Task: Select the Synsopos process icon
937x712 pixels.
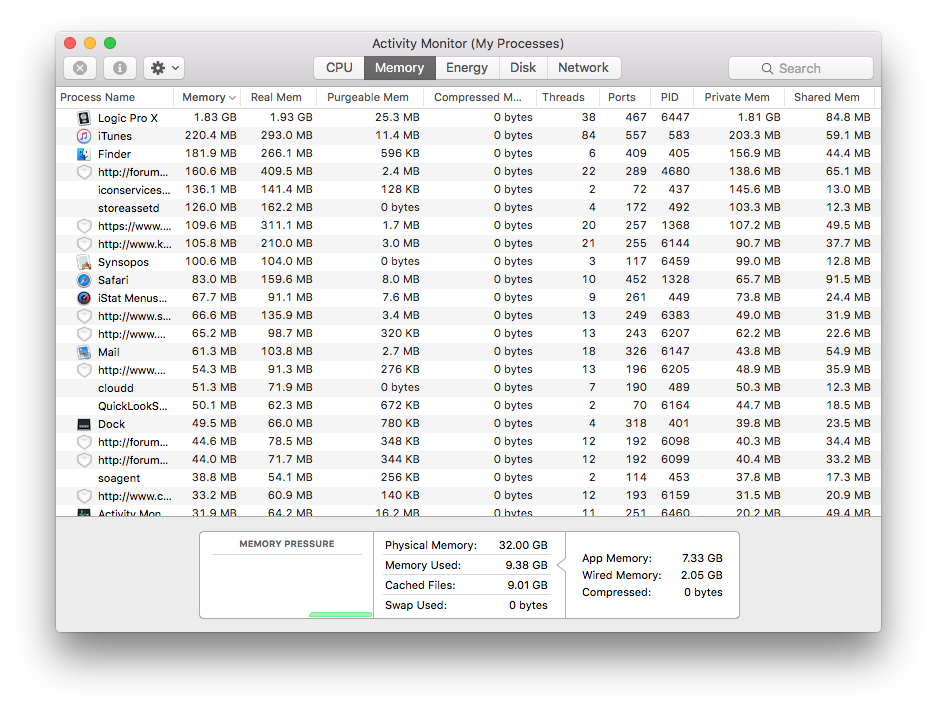Action: [84, 262]
